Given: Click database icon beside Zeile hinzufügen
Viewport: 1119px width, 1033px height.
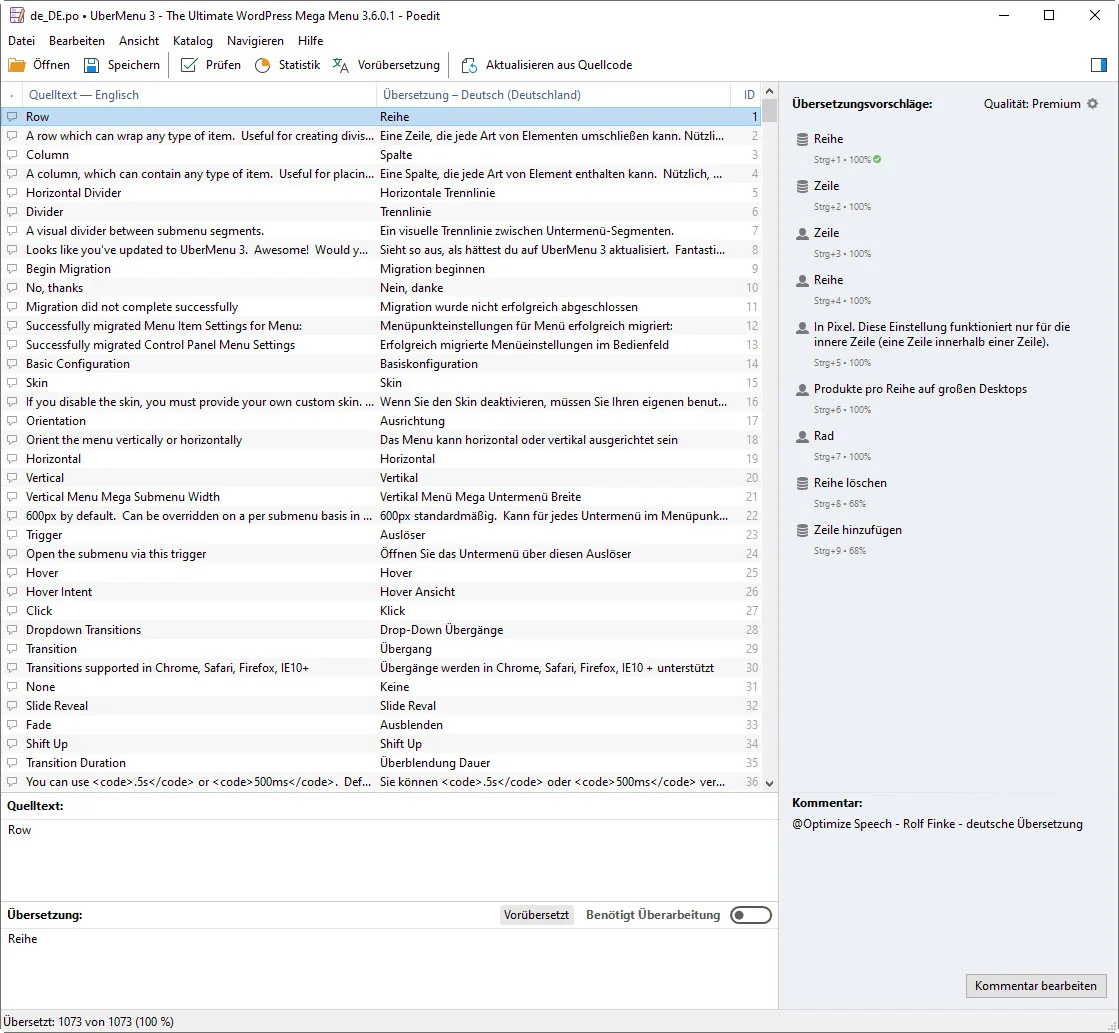Looking at the screenshot, I should point(802,530).
